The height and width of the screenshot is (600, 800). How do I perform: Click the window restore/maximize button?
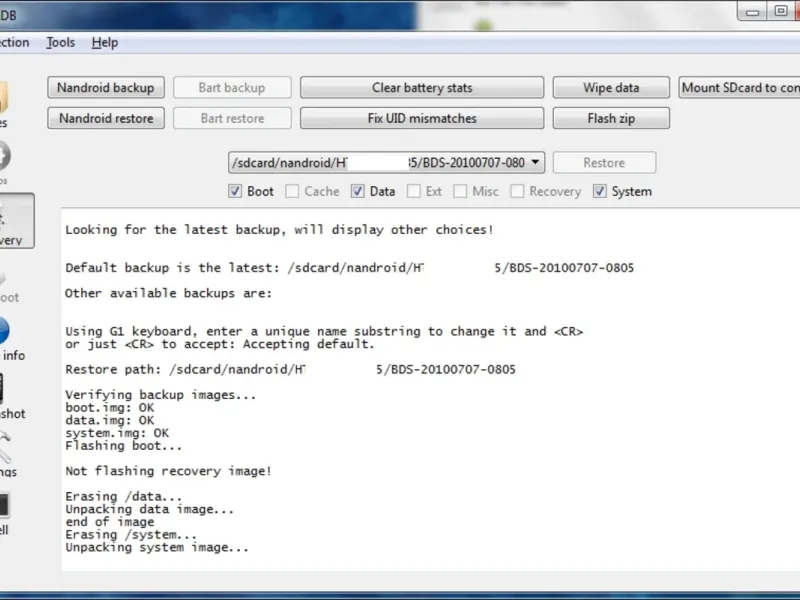point(780,11)
